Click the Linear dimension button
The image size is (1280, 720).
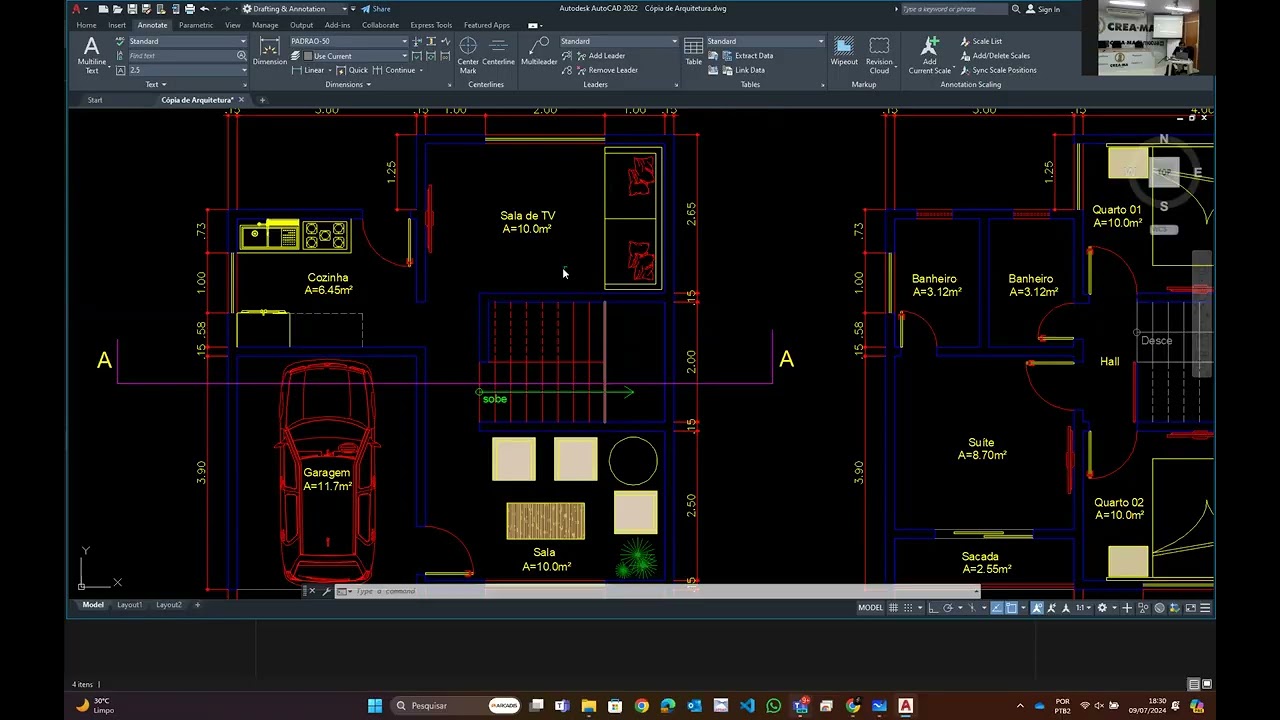click(x=309, y=70)
